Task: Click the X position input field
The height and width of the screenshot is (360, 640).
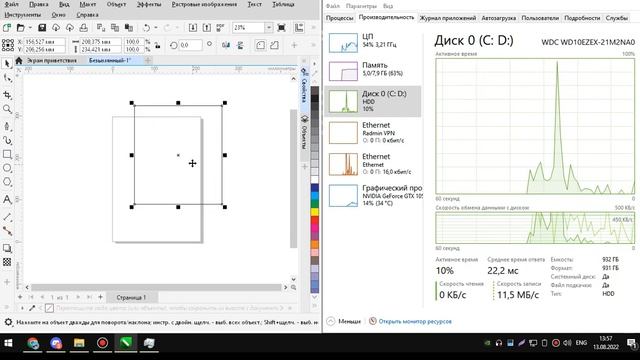Action: pyautogui.click(x=44, y=42)
